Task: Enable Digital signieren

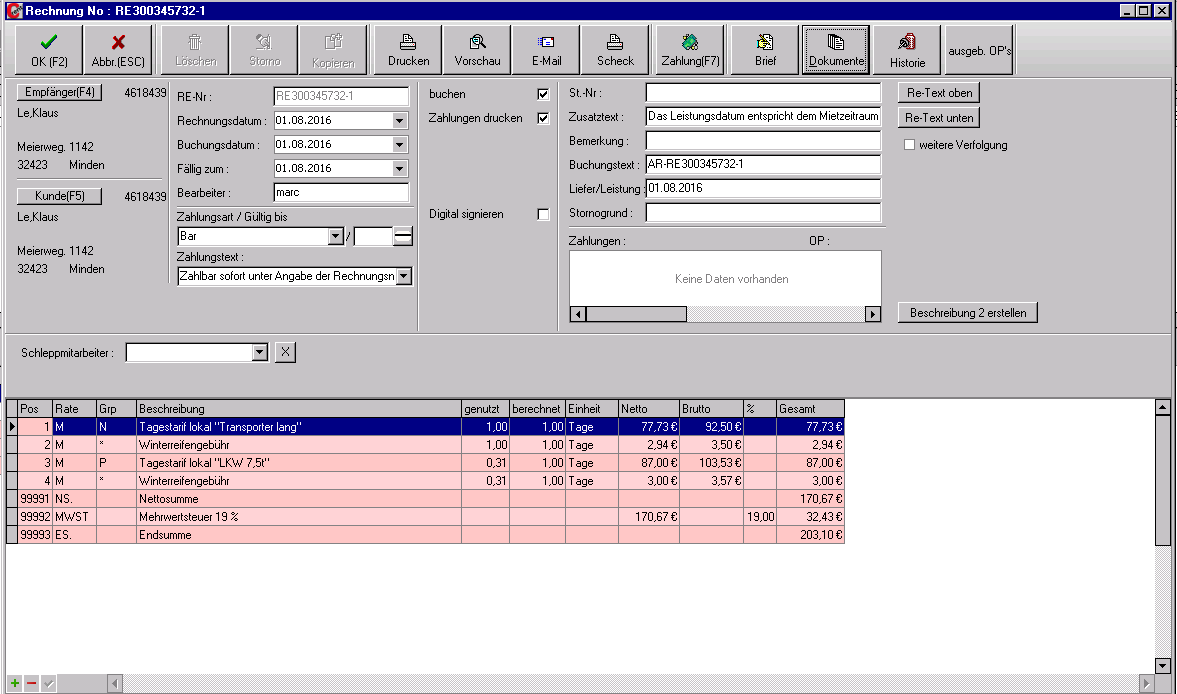Action: (542, 214)
